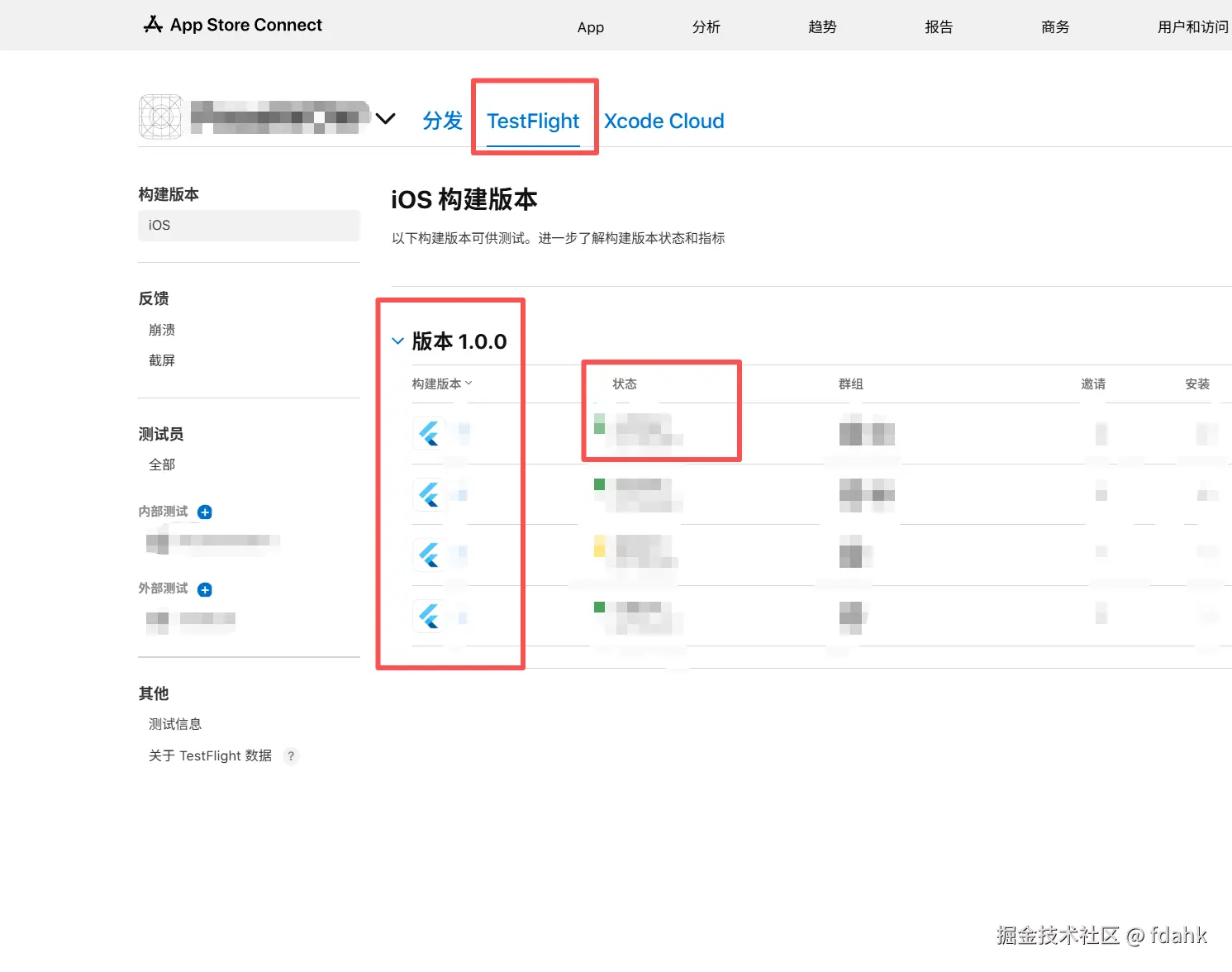Click the yellow status indicator in third build row
The image size is (1232, 972).
point(600,546)
